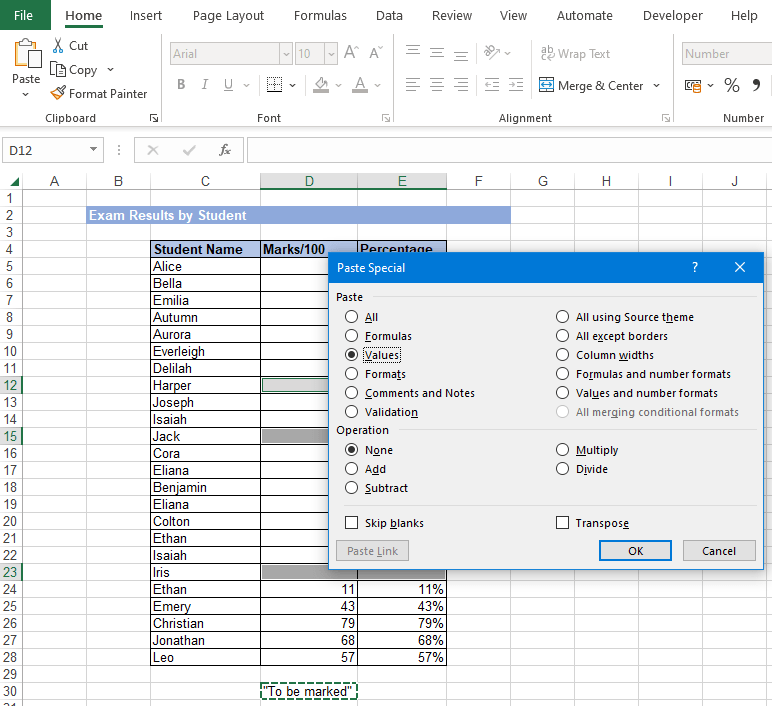Viewport: 772px width, 706px height.
Task: Toggle Bold formatting in the ribbon
Action: point(181,85)
